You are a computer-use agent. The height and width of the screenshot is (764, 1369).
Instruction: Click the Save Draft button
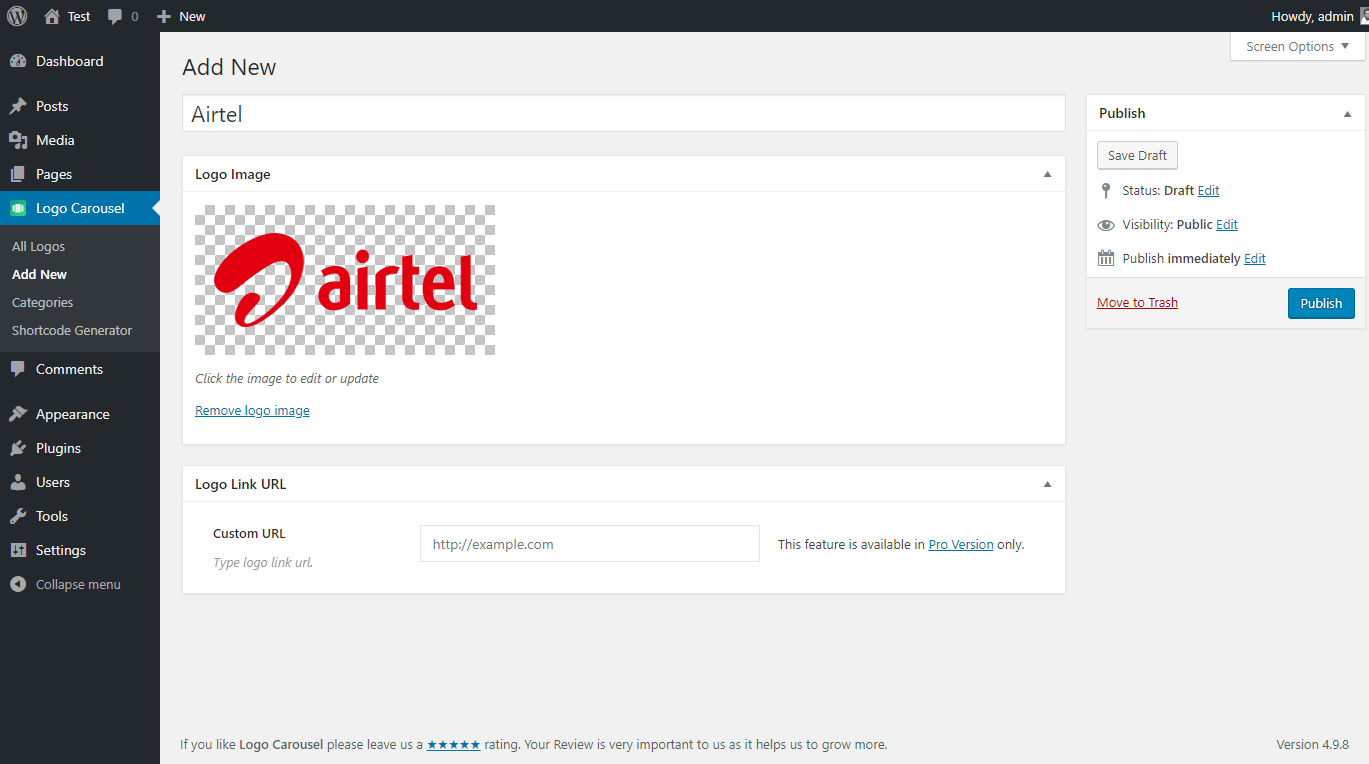coord(1137,155)
